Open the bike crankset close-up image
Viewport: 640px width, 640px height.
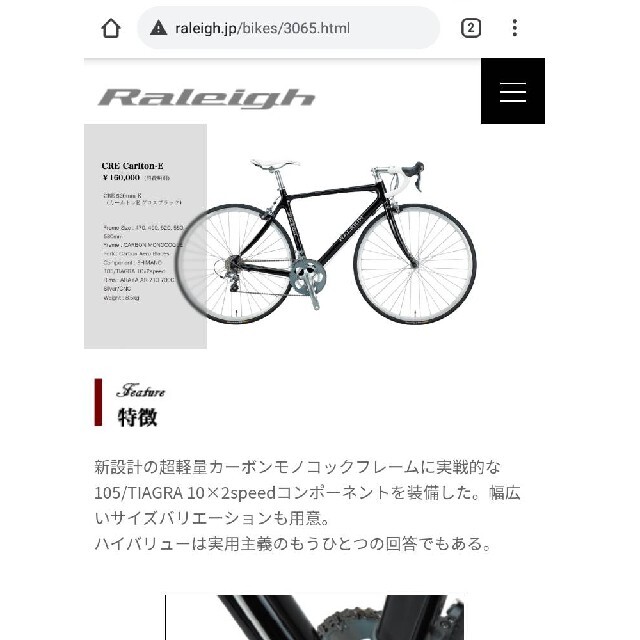314,617
